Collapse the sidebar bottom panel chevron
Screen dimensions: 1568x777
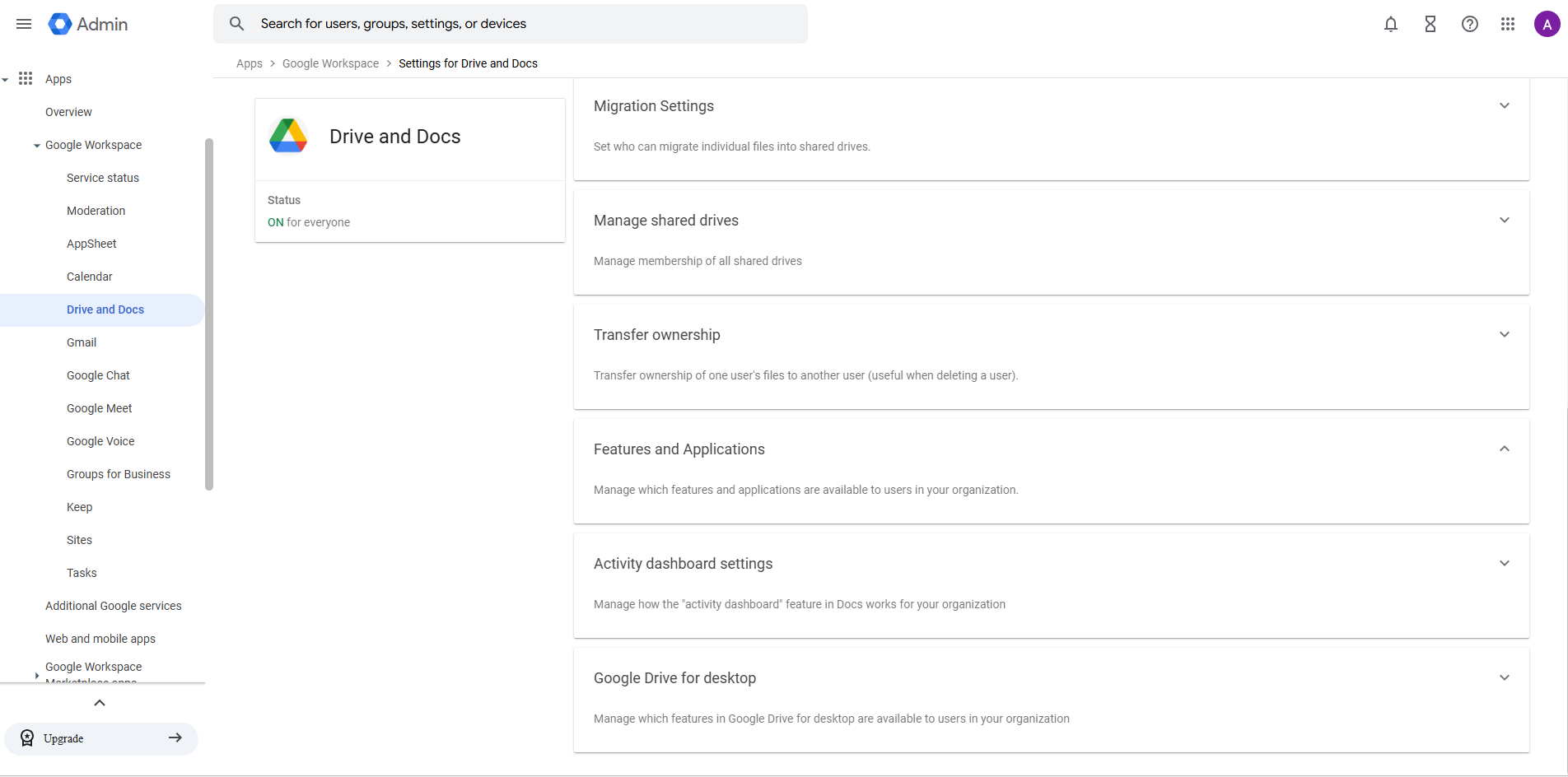coord(100,703)
